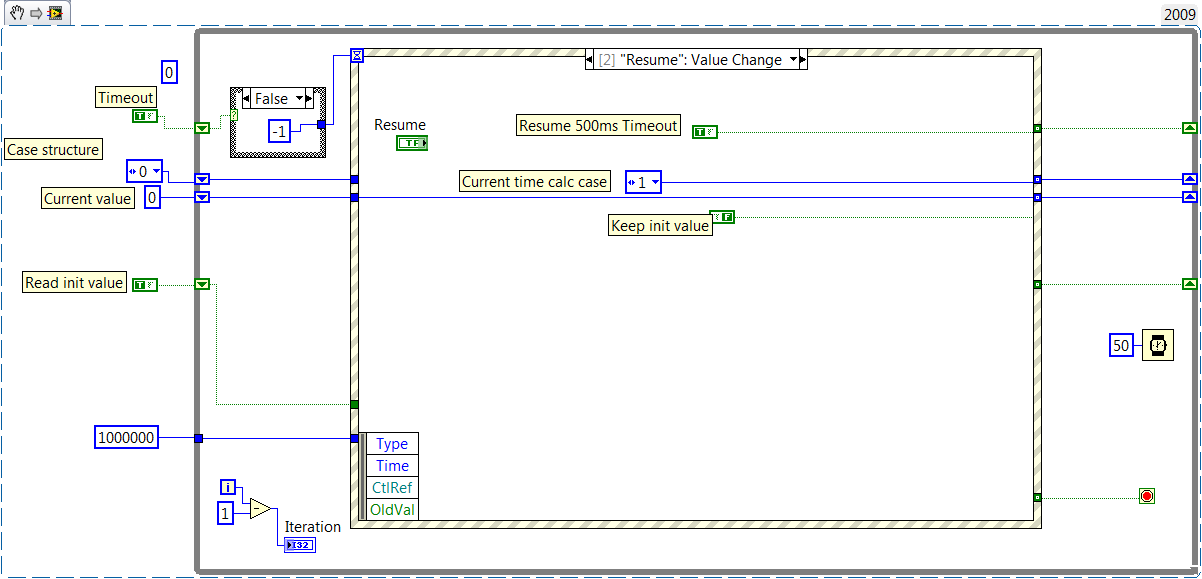Toggle the Keep init value boolean constant
This screenshot has width=1202, height=579.
coord(722,216)
